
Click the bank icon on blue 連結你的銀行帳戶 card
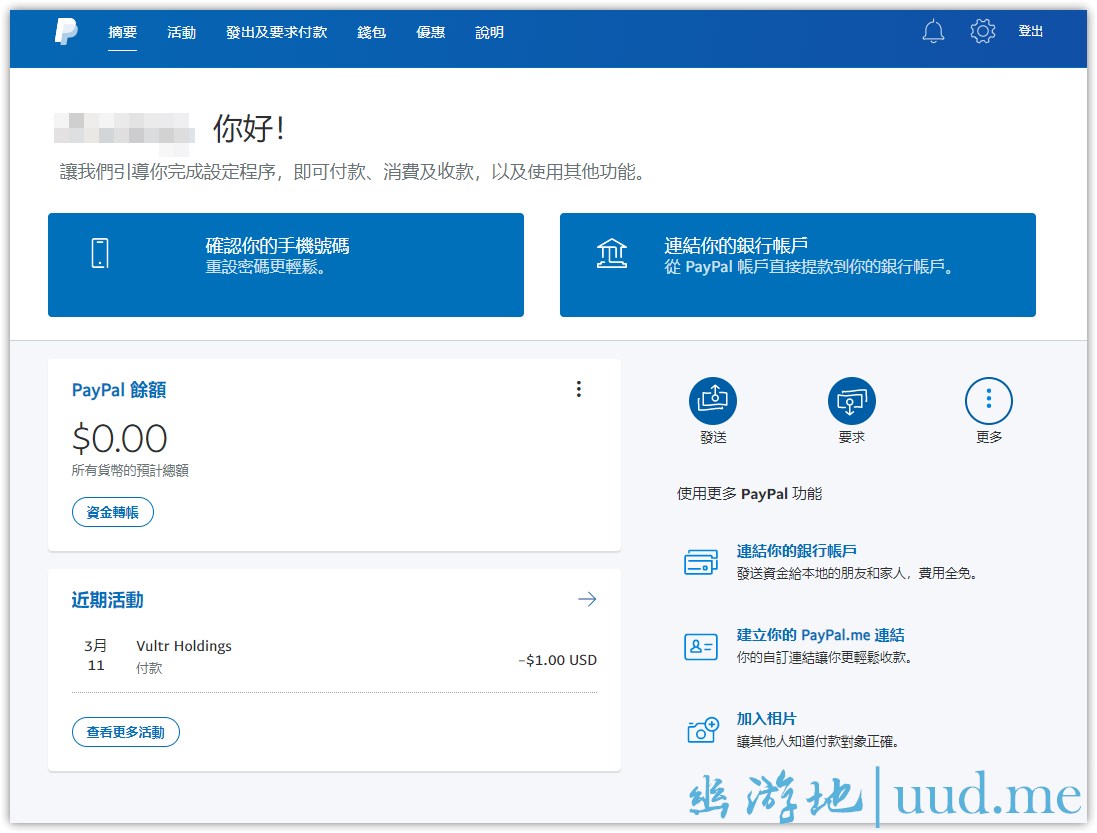click(x=612, y=254)
